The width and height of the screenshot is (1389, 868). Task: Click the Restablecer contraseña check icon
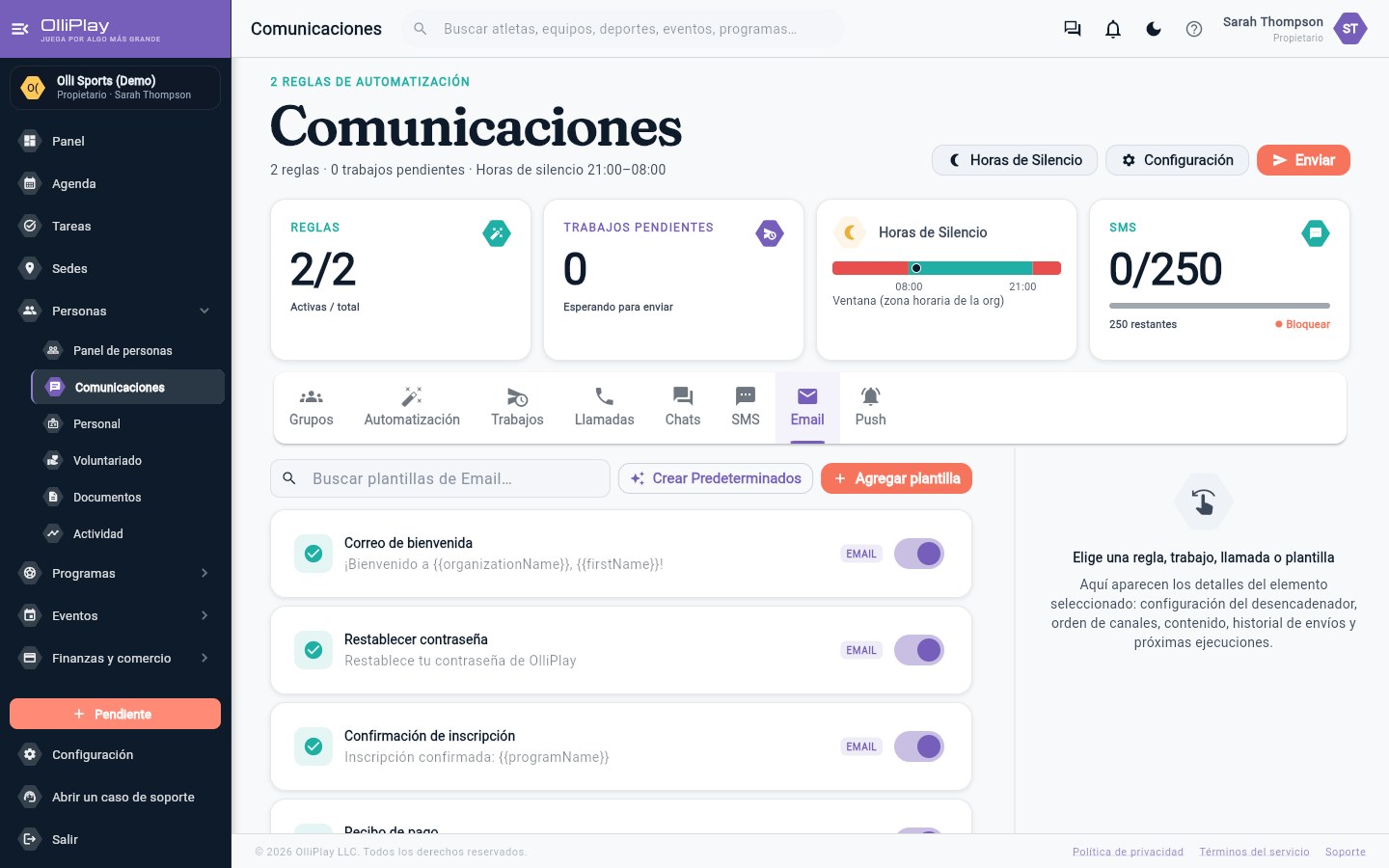pos(313,650)
